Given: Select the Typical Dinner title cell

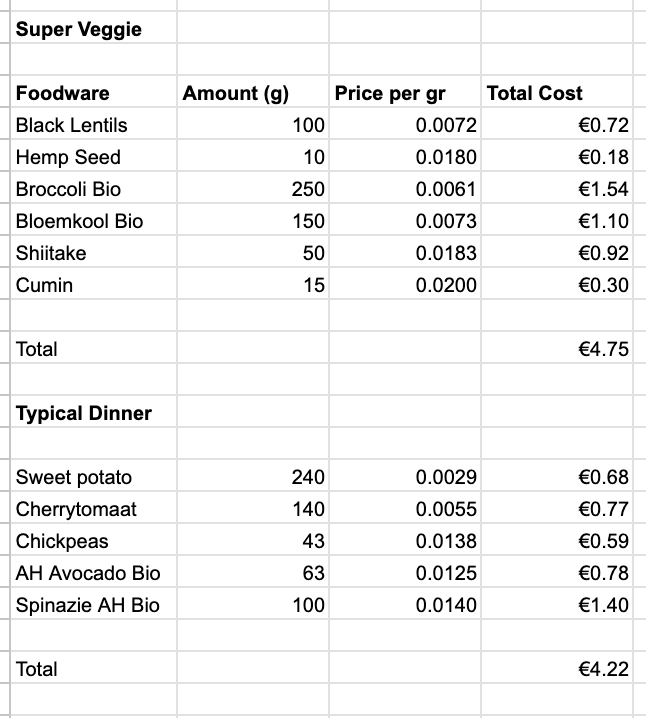Looking at the screenshot, I should coord(84,413).
